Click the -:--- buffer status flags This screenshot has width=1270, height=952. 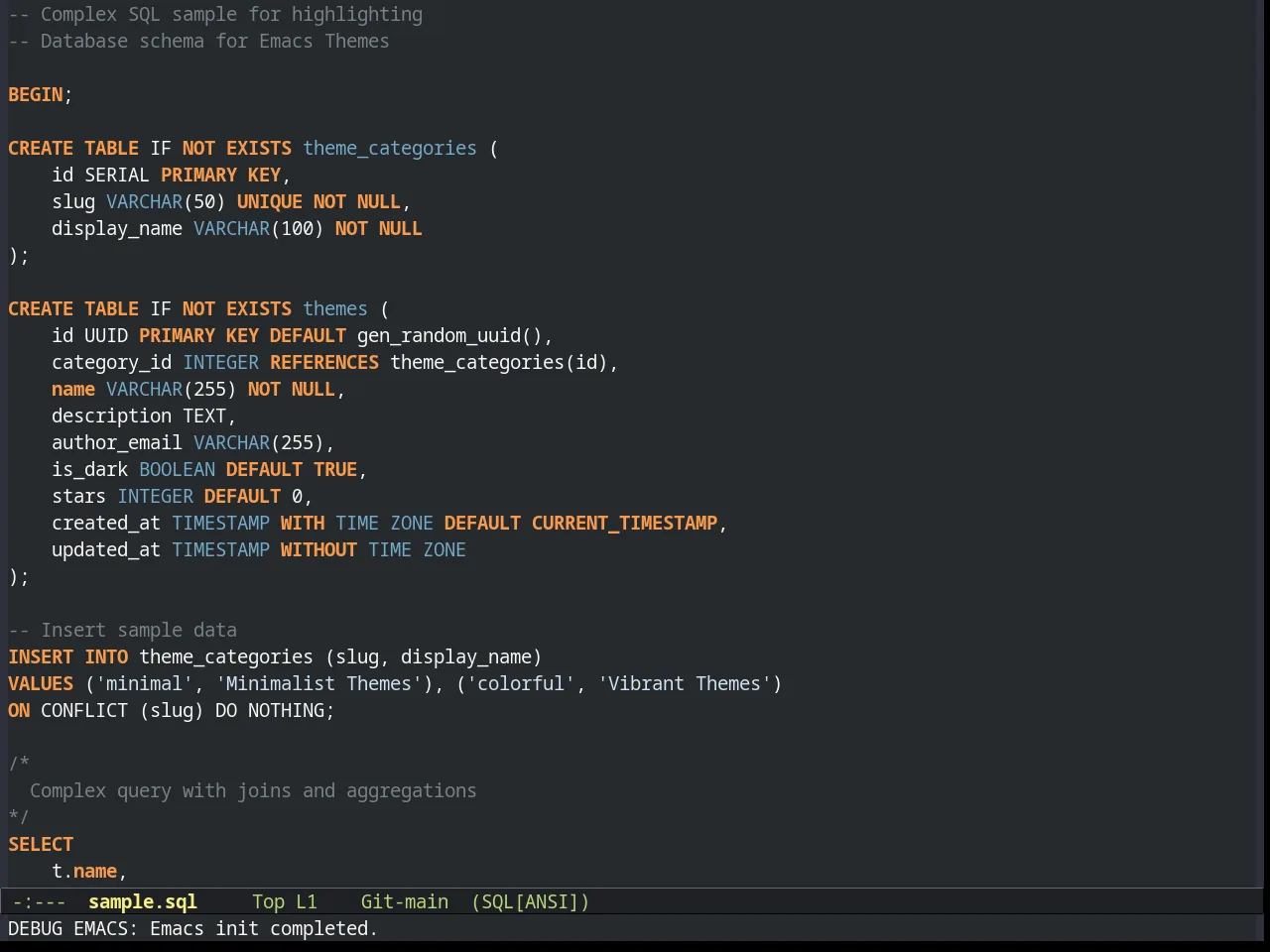tap(40, 901)
